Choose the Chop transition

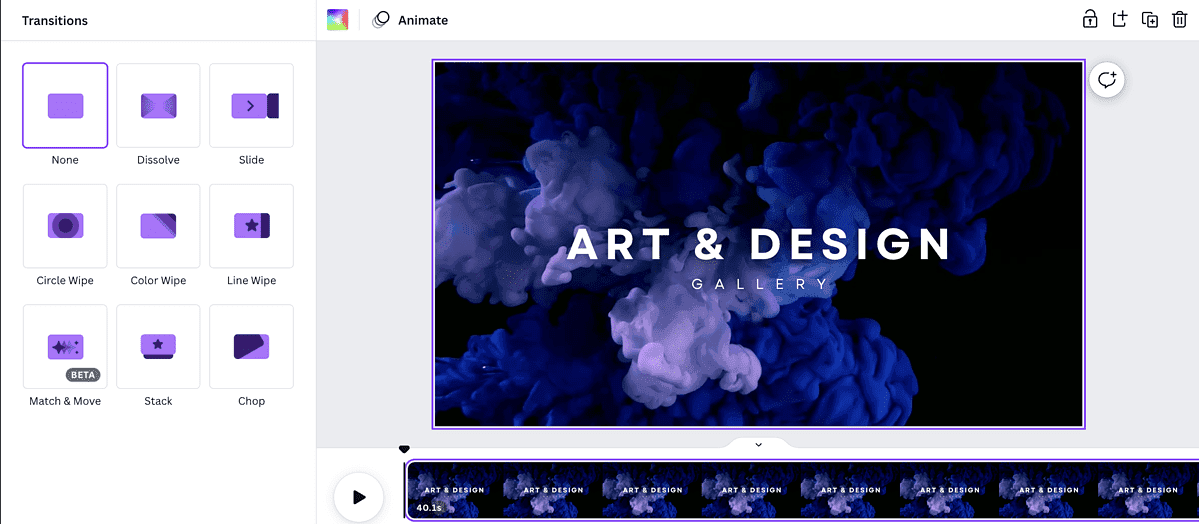251,346
